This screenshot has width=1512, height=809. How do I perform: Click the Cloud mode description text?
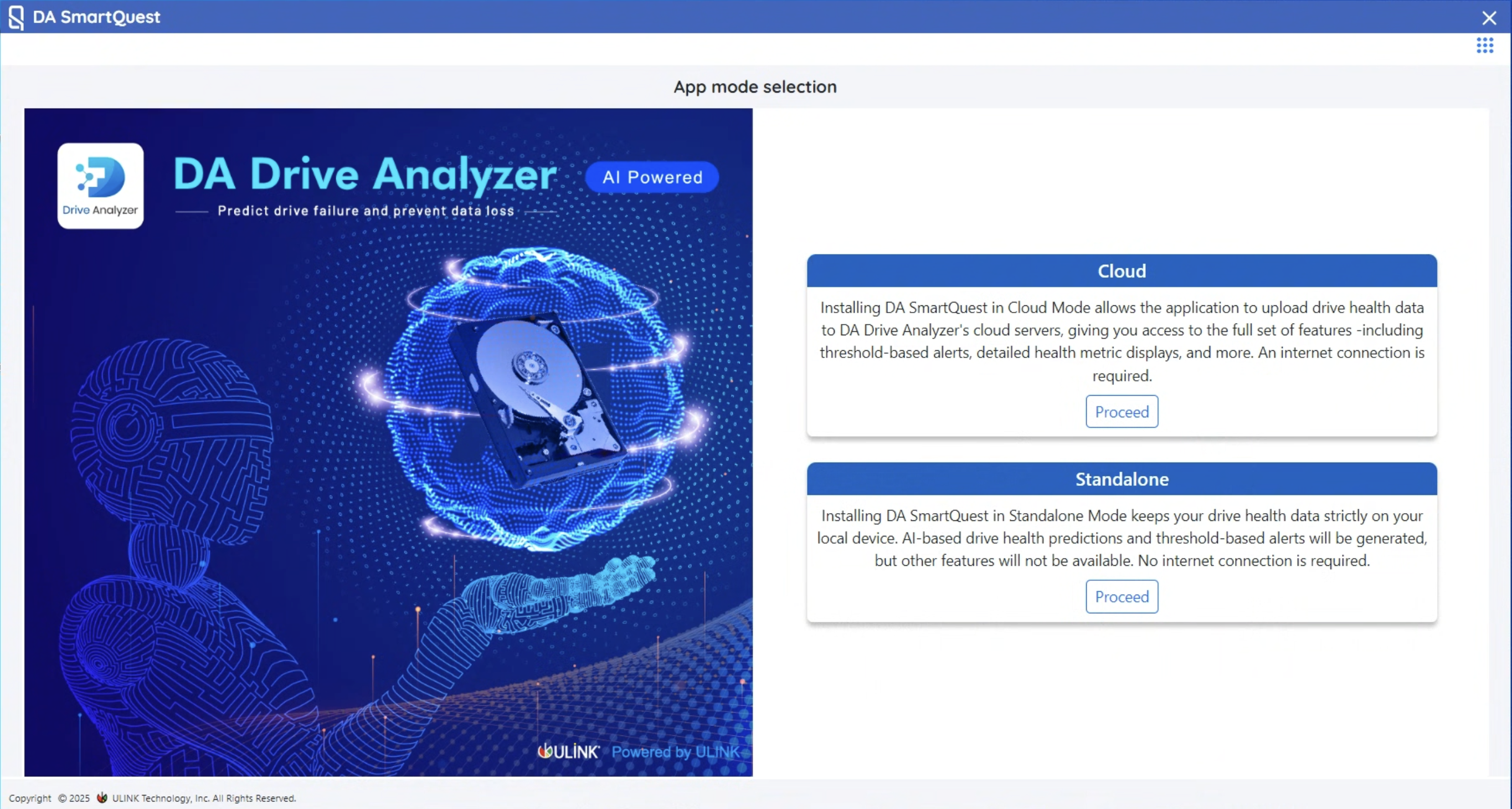point(1121,341)
